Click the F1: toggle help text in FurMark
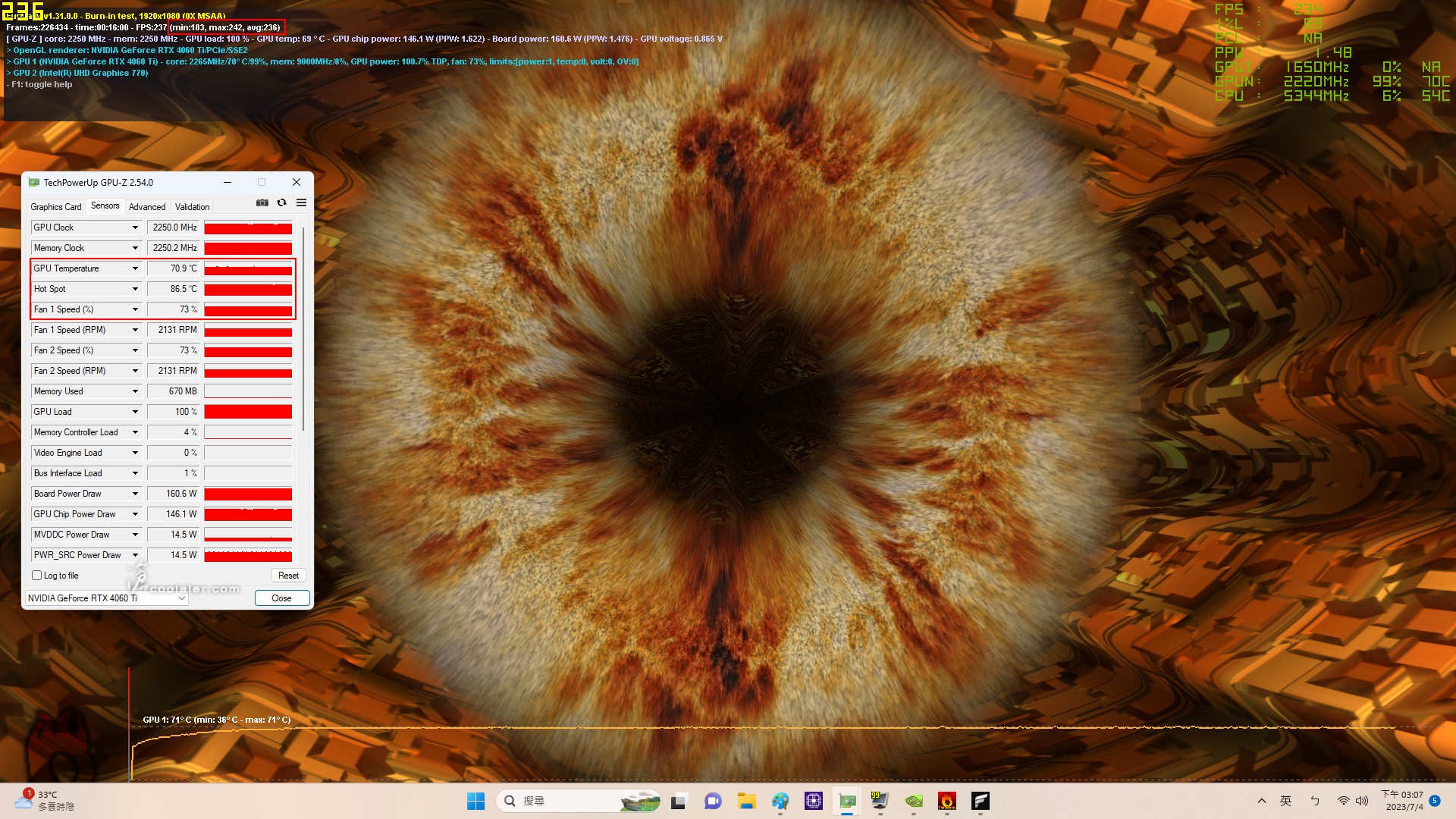Viewport: 1456px width, 819px height. (x=42, y=84)
